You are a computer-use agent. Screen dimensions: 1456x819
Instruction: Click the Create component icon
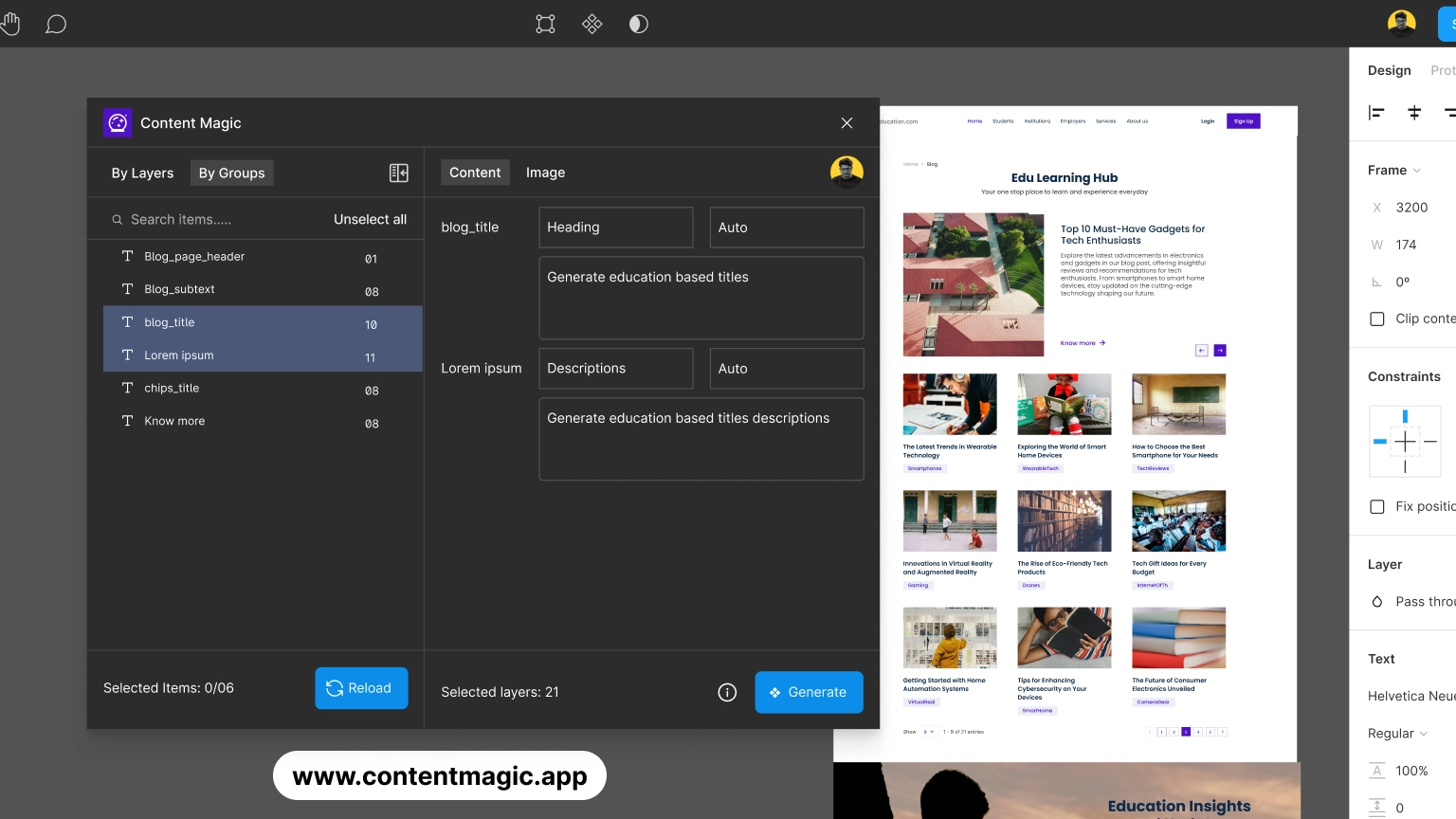click(x=591, y=24)
